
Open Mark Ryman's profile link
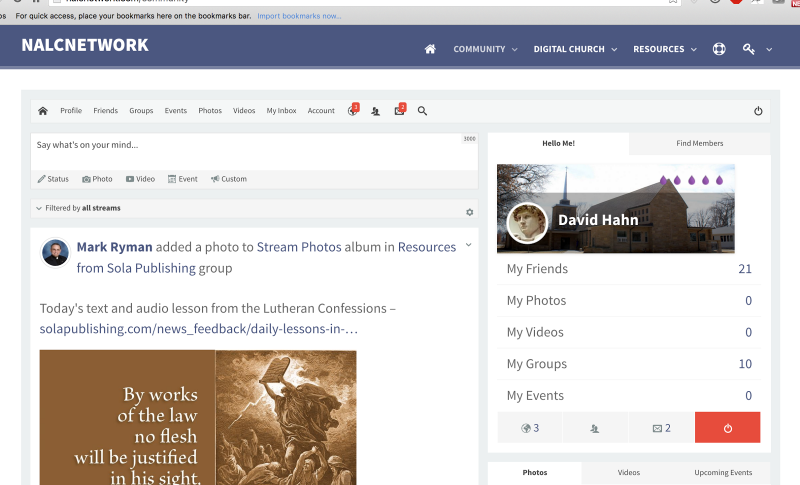tap(112, 247)
